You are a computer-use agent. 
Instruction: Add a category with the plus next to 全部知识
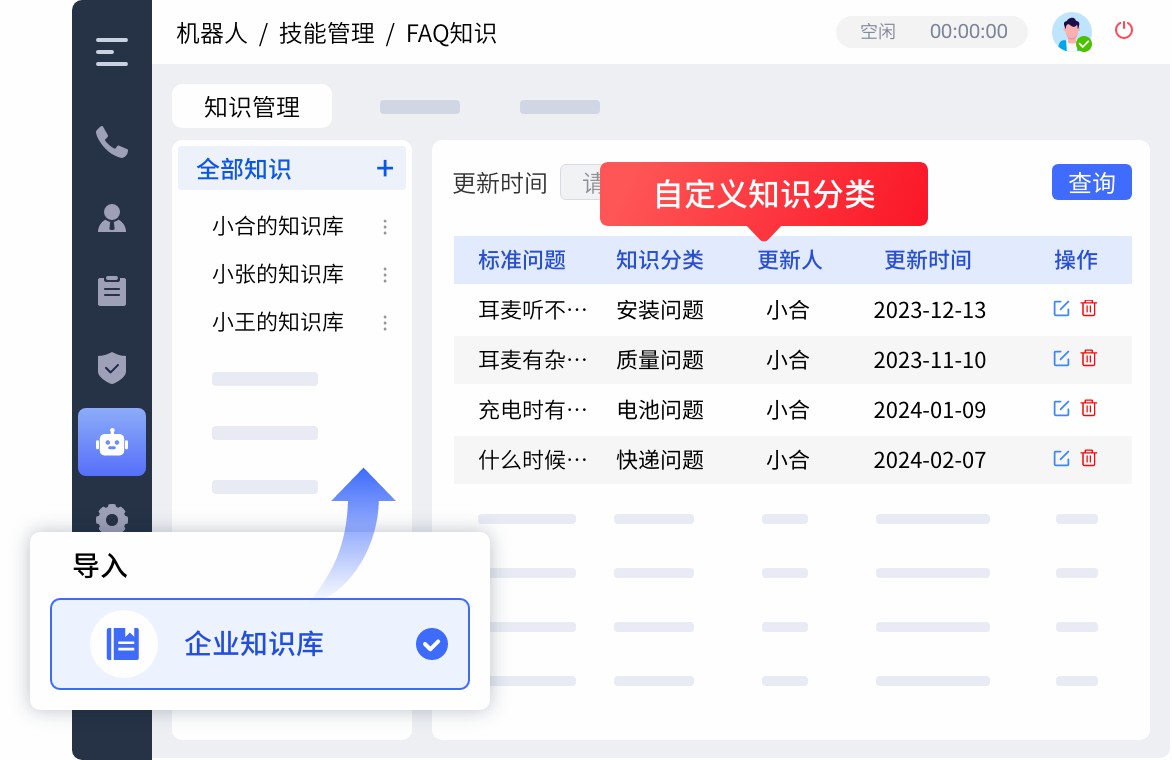[385, 169]
